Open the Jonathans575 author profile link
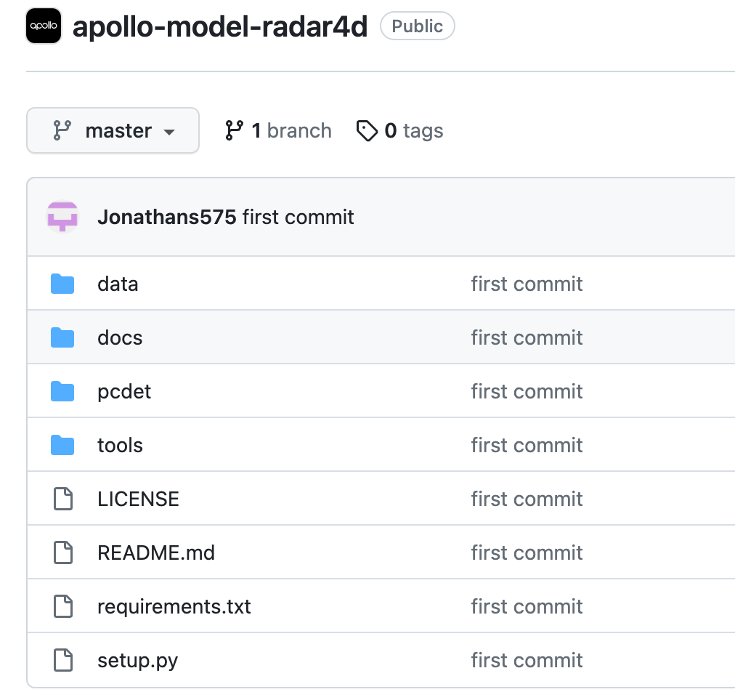 point(167,217)
